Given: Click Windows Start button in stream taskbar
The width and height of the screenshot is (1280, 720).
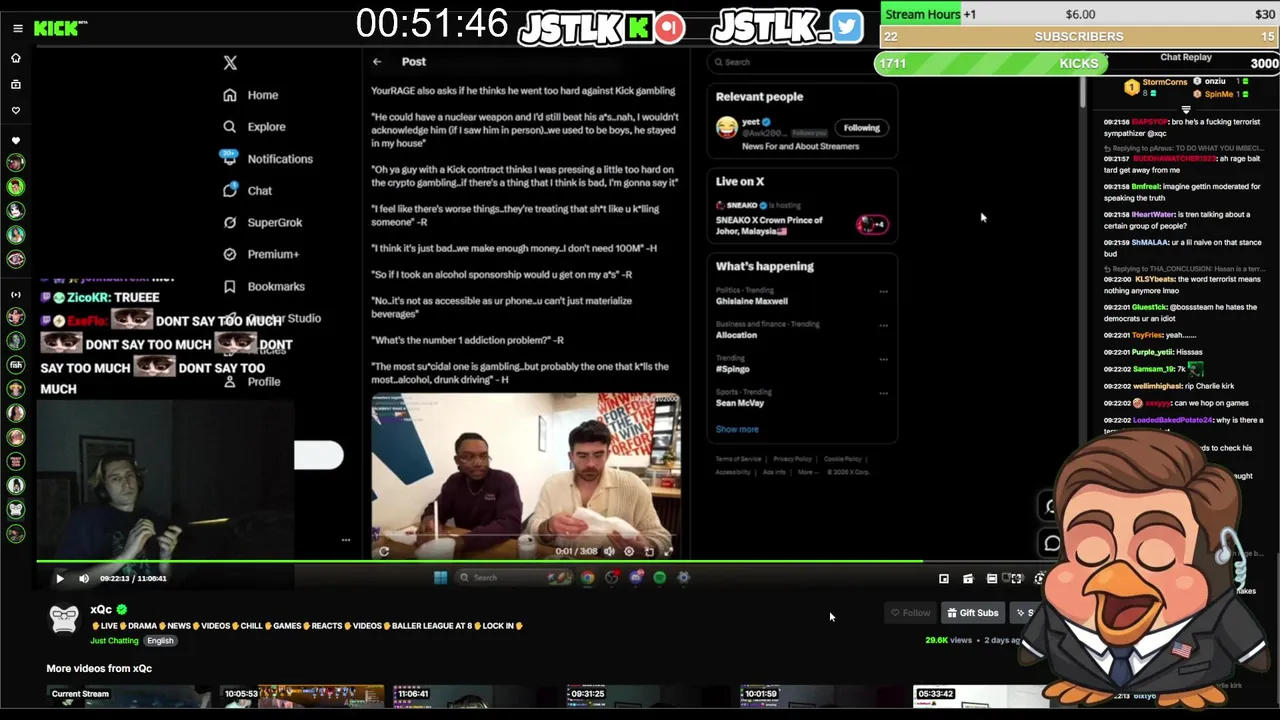Looking at the screenshot, I should click(440, 577).
